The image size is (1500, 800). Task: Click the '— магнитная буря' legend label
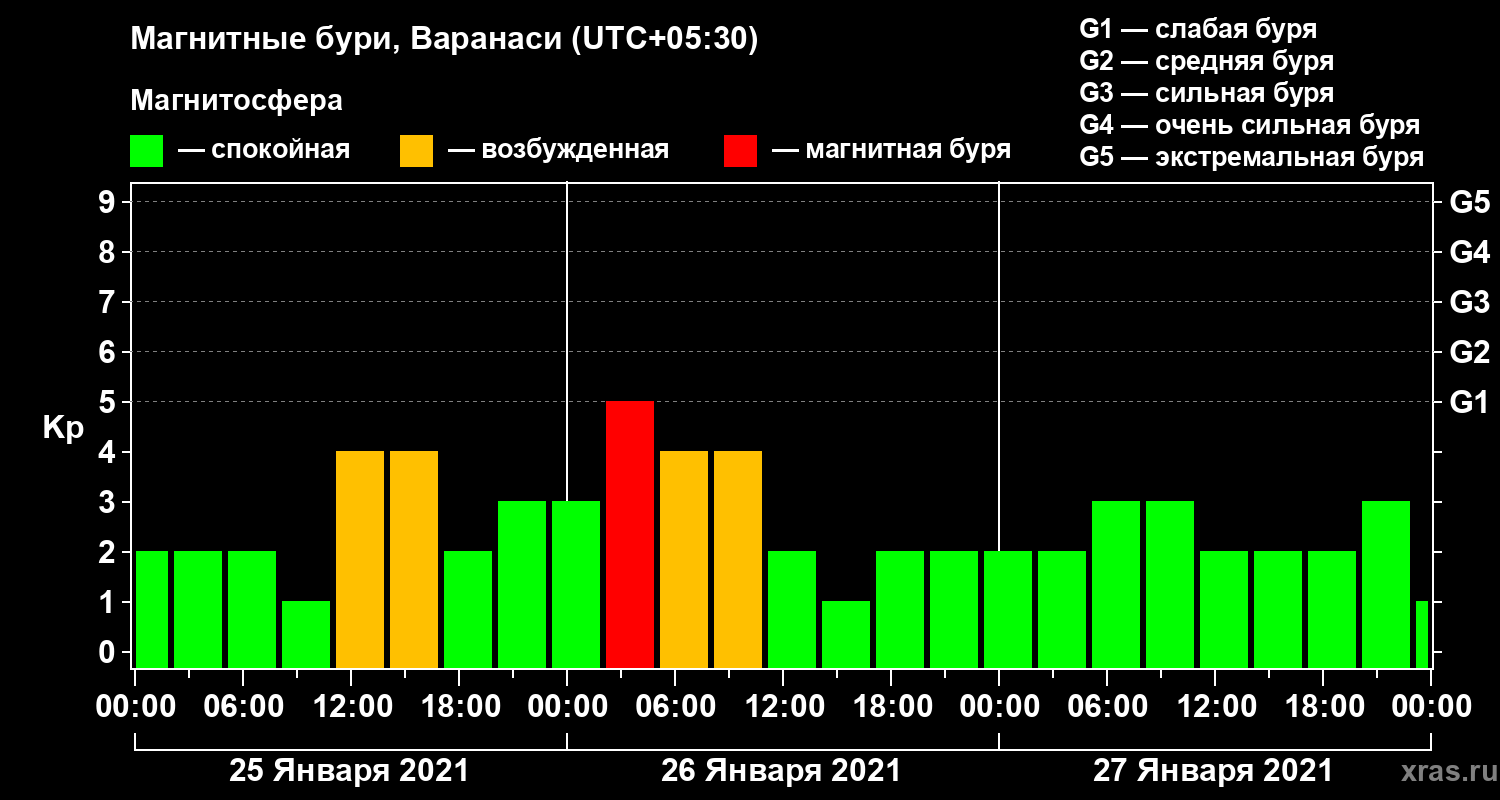click(892, 151)
